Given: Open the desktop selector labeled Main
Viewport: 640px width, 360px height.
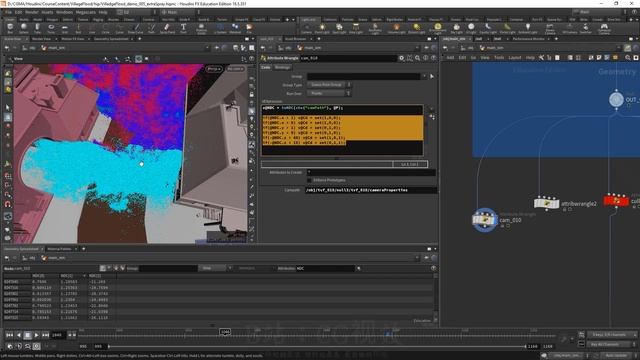Looking at the screenshot, I should pos(178,12).
